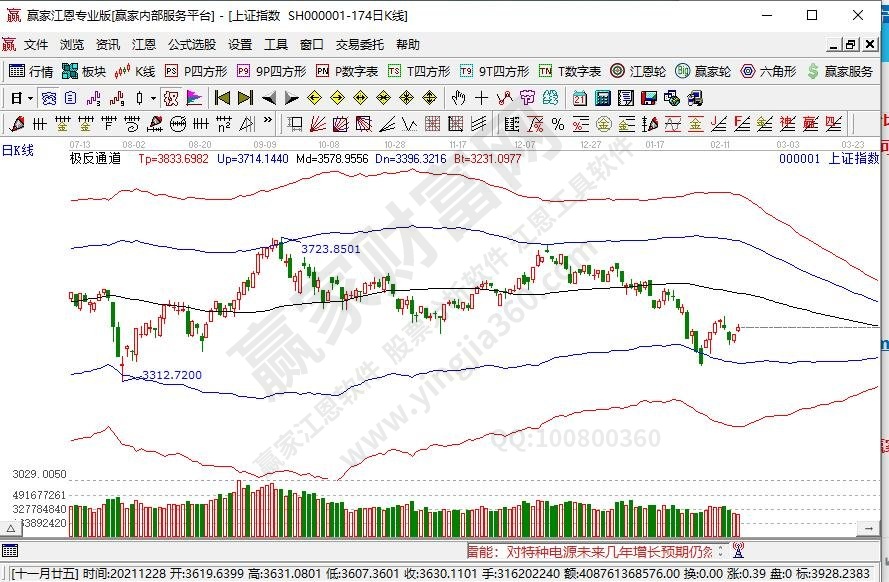Step back with the black left triangle
Image resolution: width=889 pixels, height=582 pixels.
(x=269, y=99)
